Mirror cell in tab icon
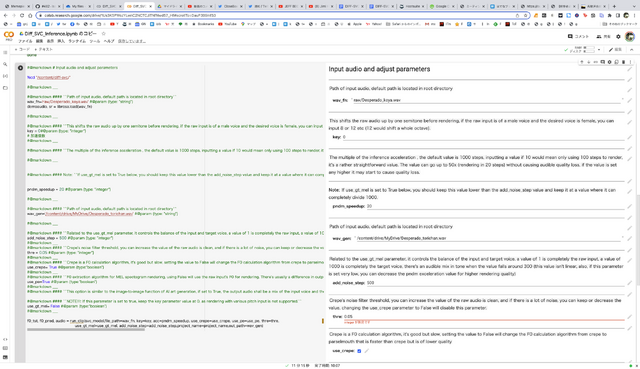The height and width of the screenshot is (369, 640). point(616,62)
